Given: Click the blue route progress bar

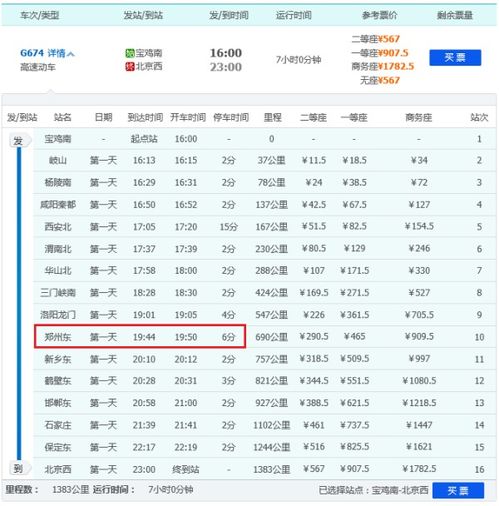Looking at the screenshot, I should [19, 304].
